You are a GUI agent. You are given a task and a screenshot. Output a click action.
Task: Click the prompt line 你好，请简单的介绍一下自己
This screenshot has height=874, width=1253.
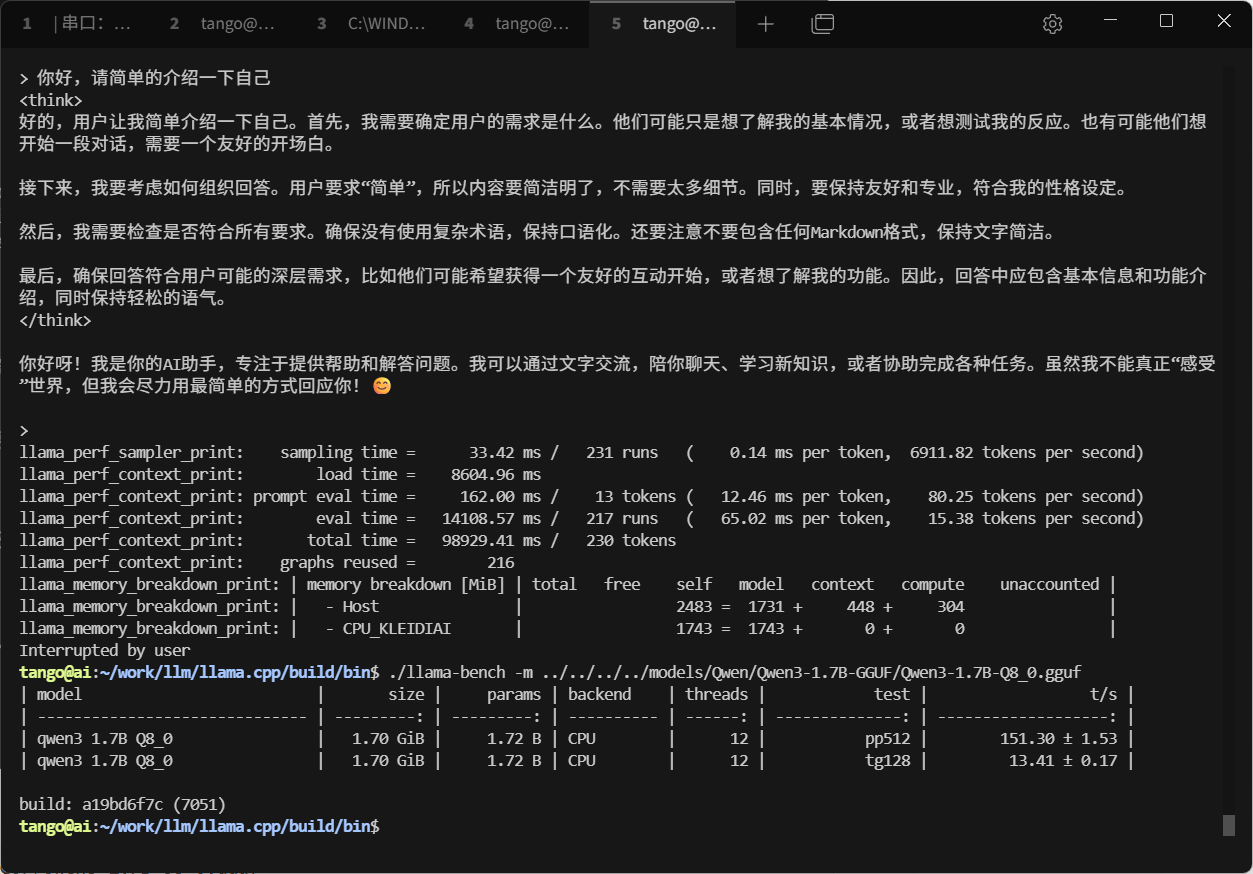coord(145,78)
